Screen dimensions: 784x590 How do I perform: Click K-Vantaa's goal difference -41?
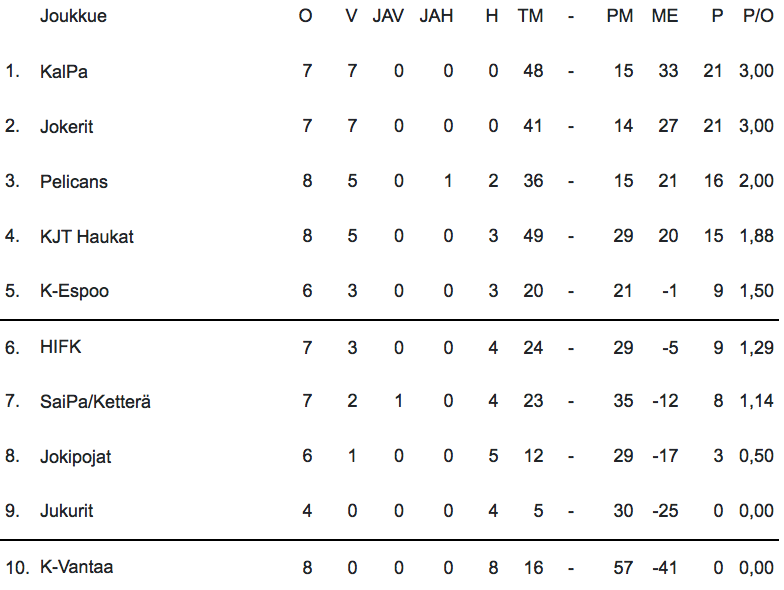(662, 567)
